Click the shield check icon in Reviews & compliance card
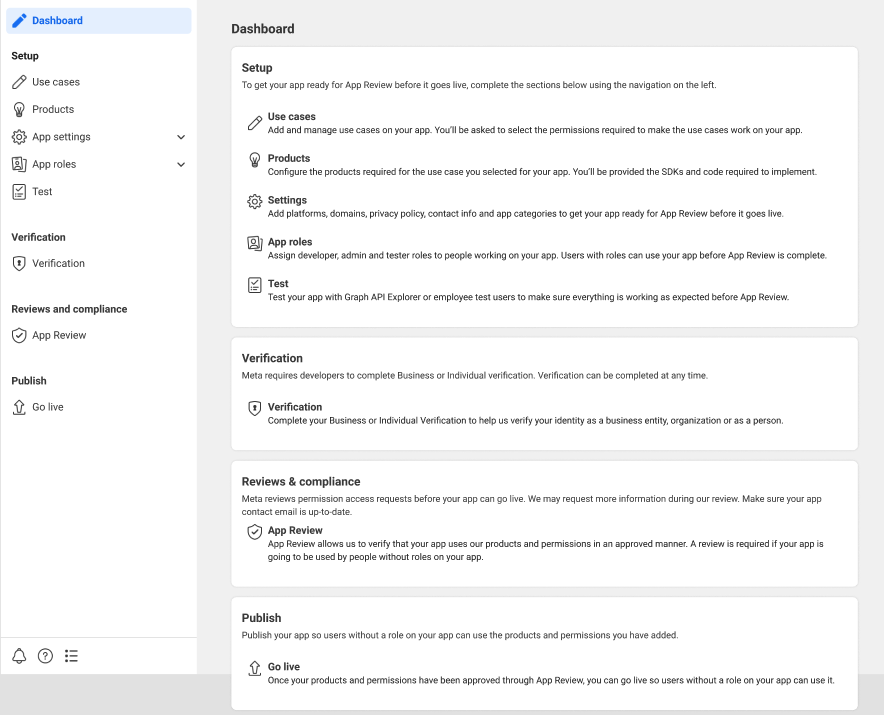Viewport: 884px width, 715px height. [254, 532]
